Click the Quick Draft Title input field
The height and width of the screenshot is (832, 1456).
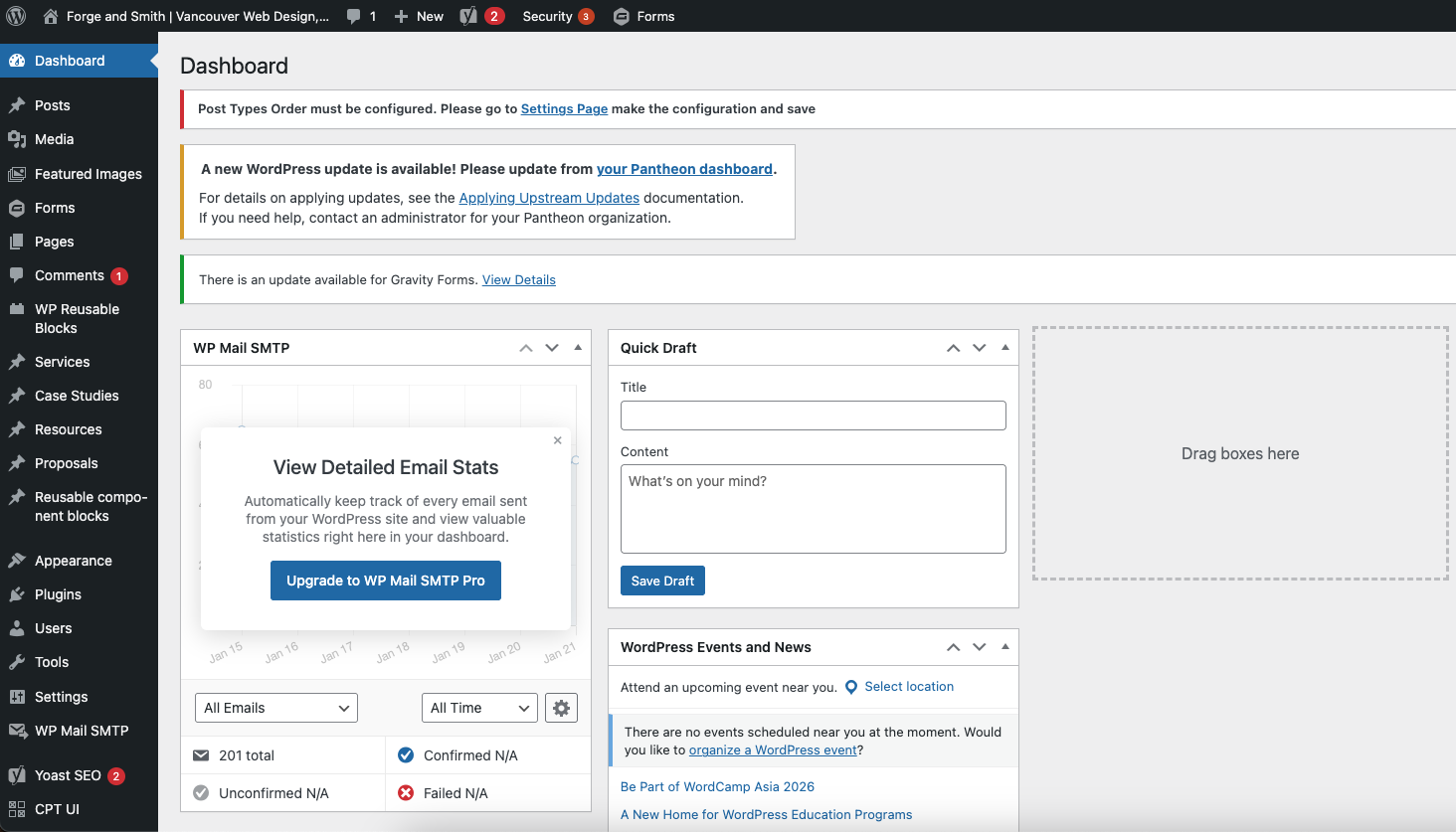[813, 416]
